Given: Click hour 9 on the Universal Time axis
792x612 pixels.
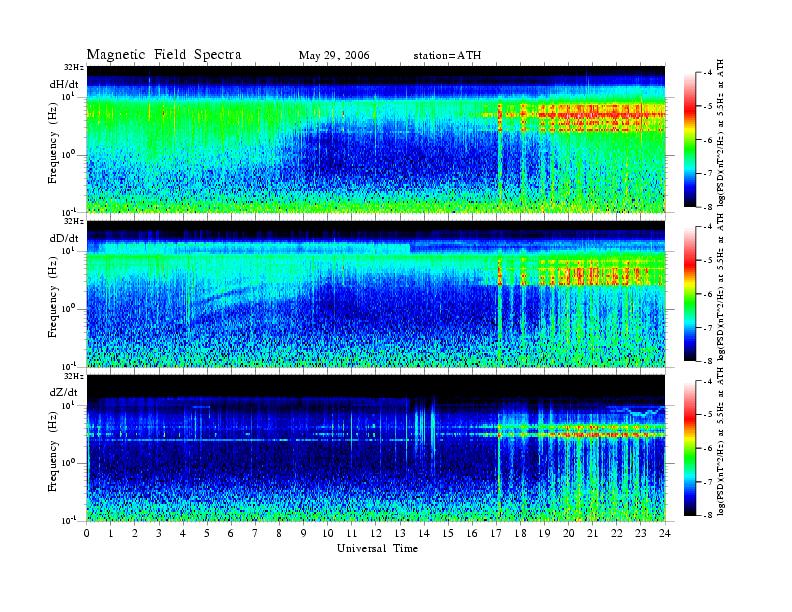Looking at the screenshot, I should pos(304,533).
